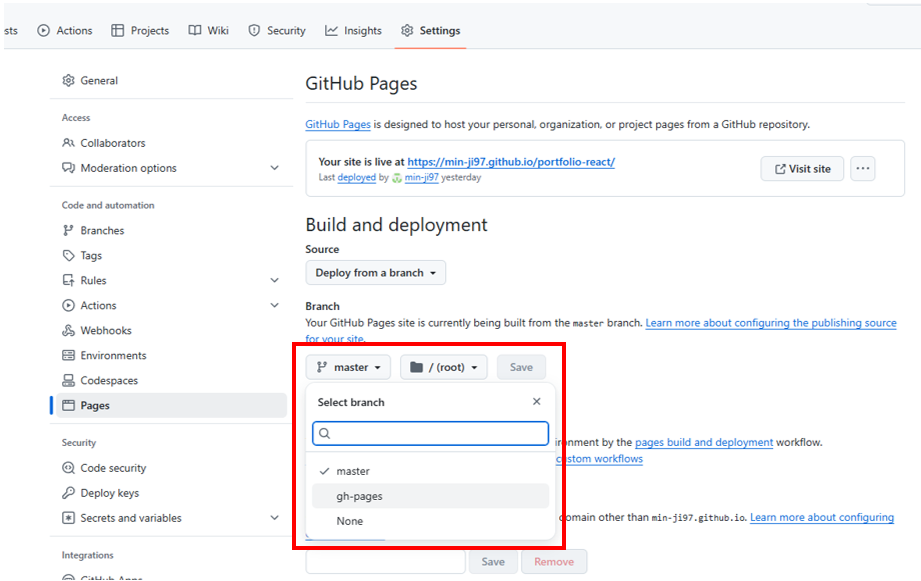Open Learn more about configuring link

pos(822,518)
